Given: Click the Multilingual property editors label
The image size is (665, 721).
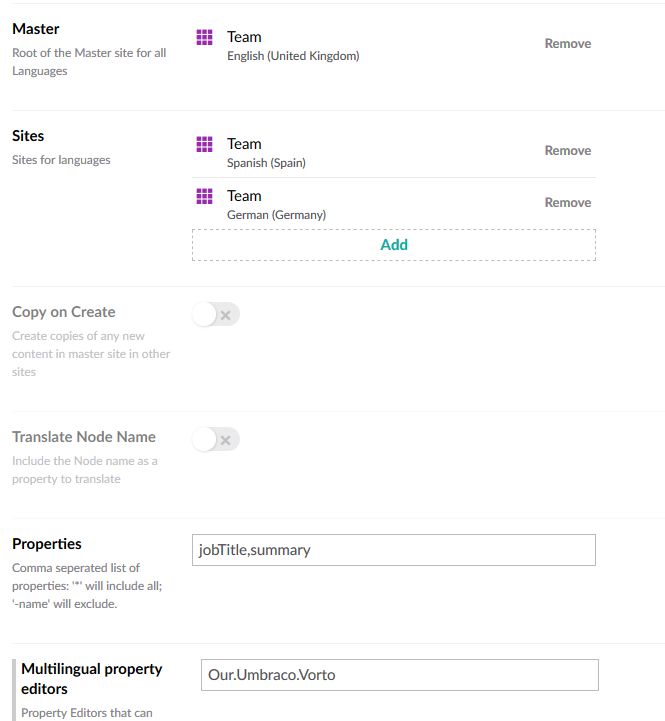Looking at the screenshot, I should pyautogui.click(x=92, y=679).
